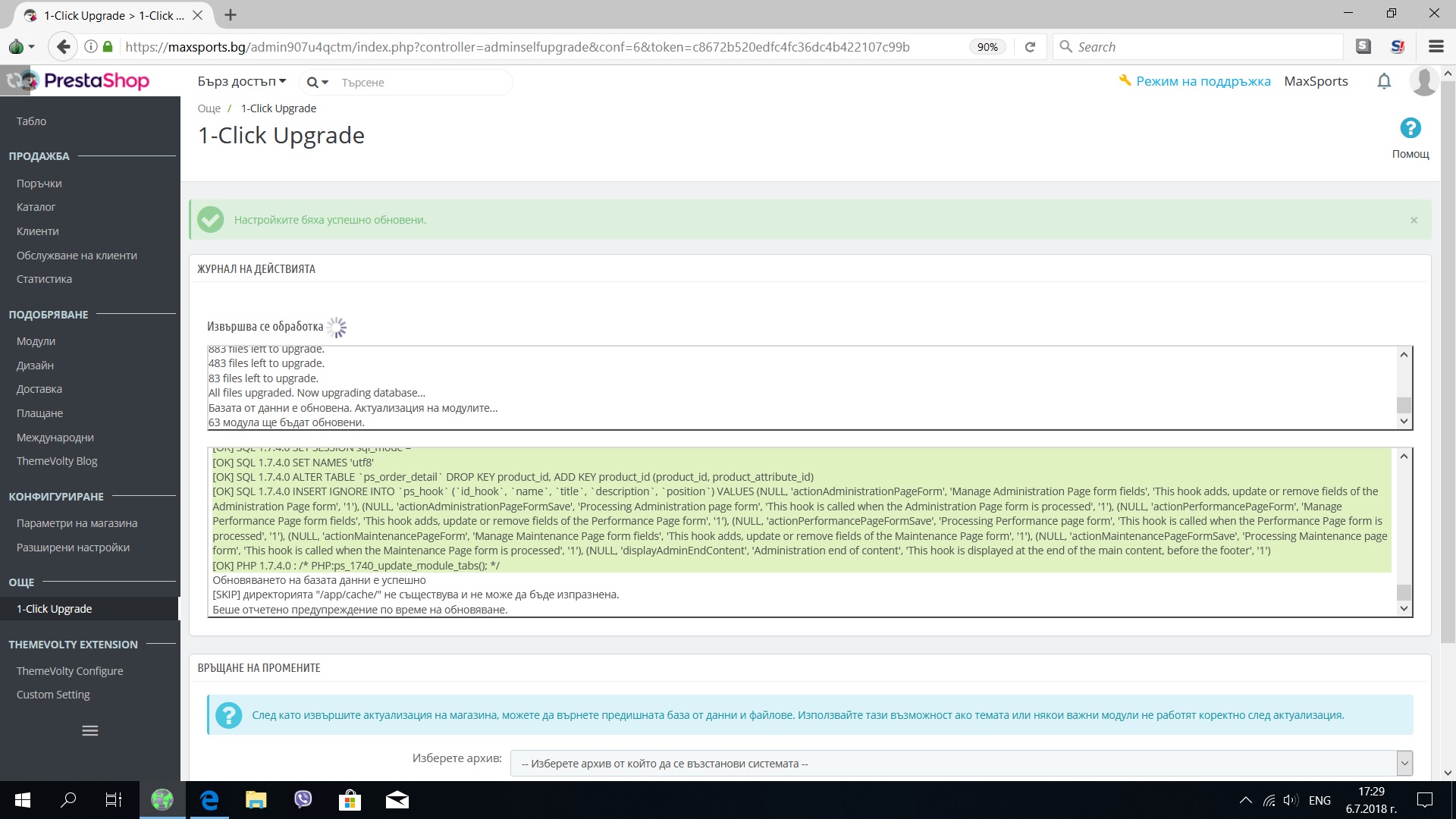Click the Режим на поддръжка link
The image size is (1456, 819).
click(1202, 81)
